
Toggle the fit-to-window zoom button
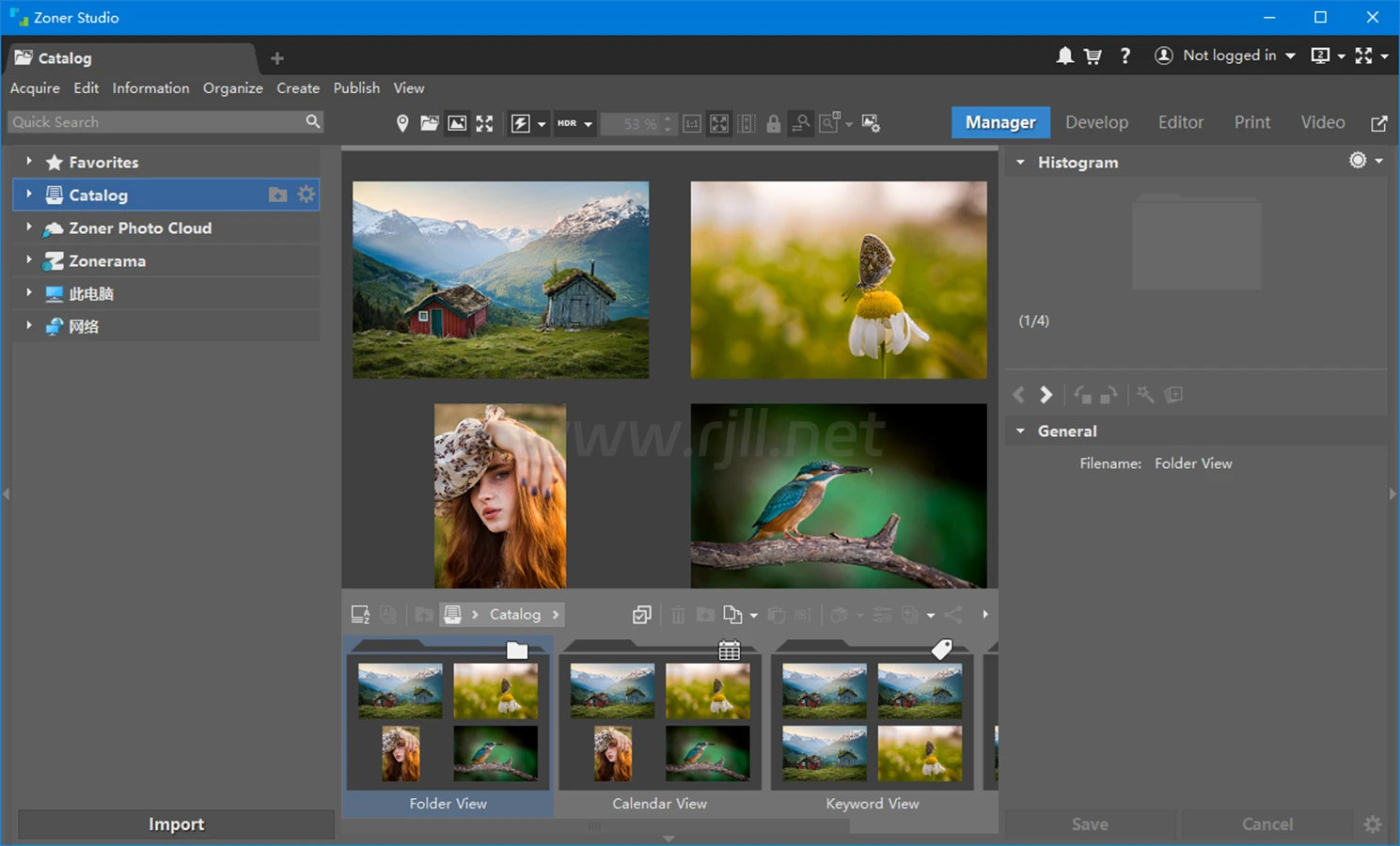(x=719, y=123)
